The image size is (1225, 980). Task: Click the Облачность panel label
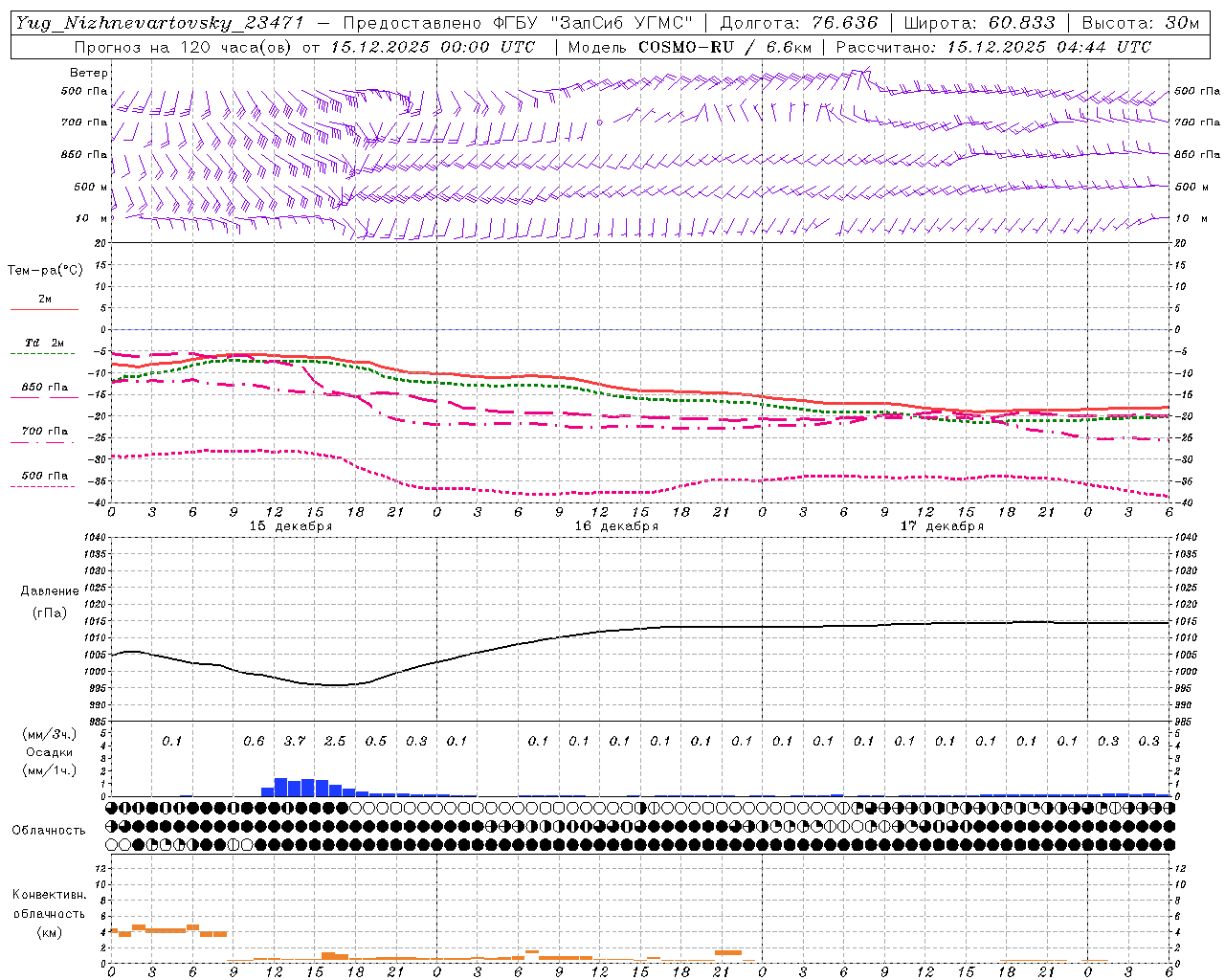[49, 830]
